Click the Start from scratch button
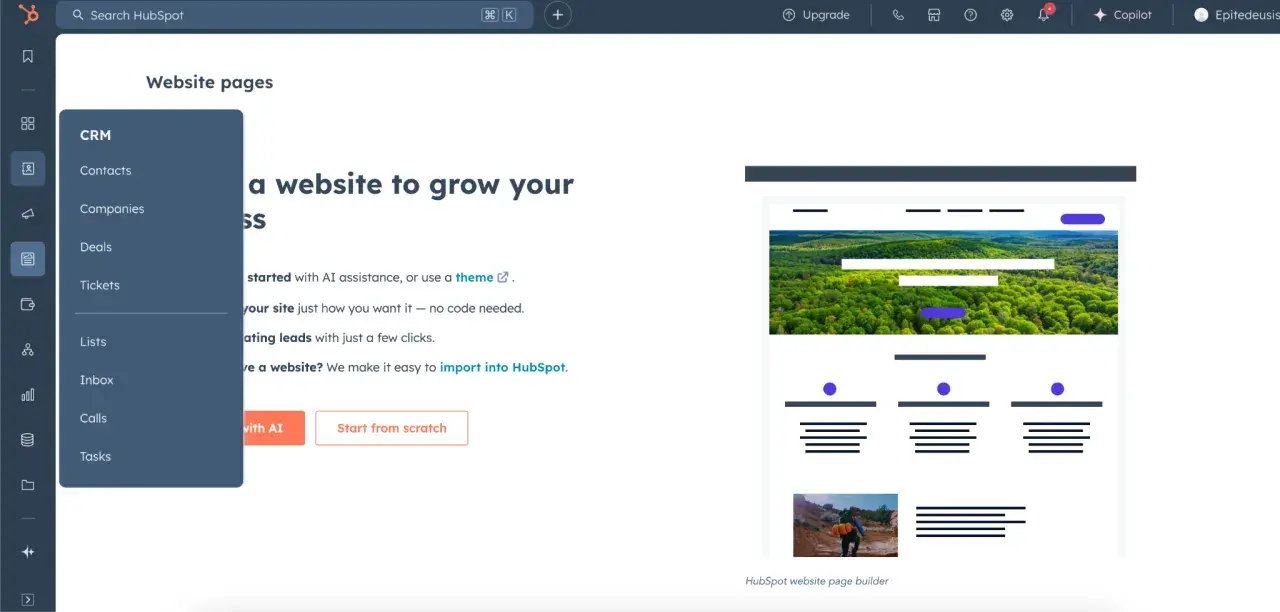 [x=391, y=428]
